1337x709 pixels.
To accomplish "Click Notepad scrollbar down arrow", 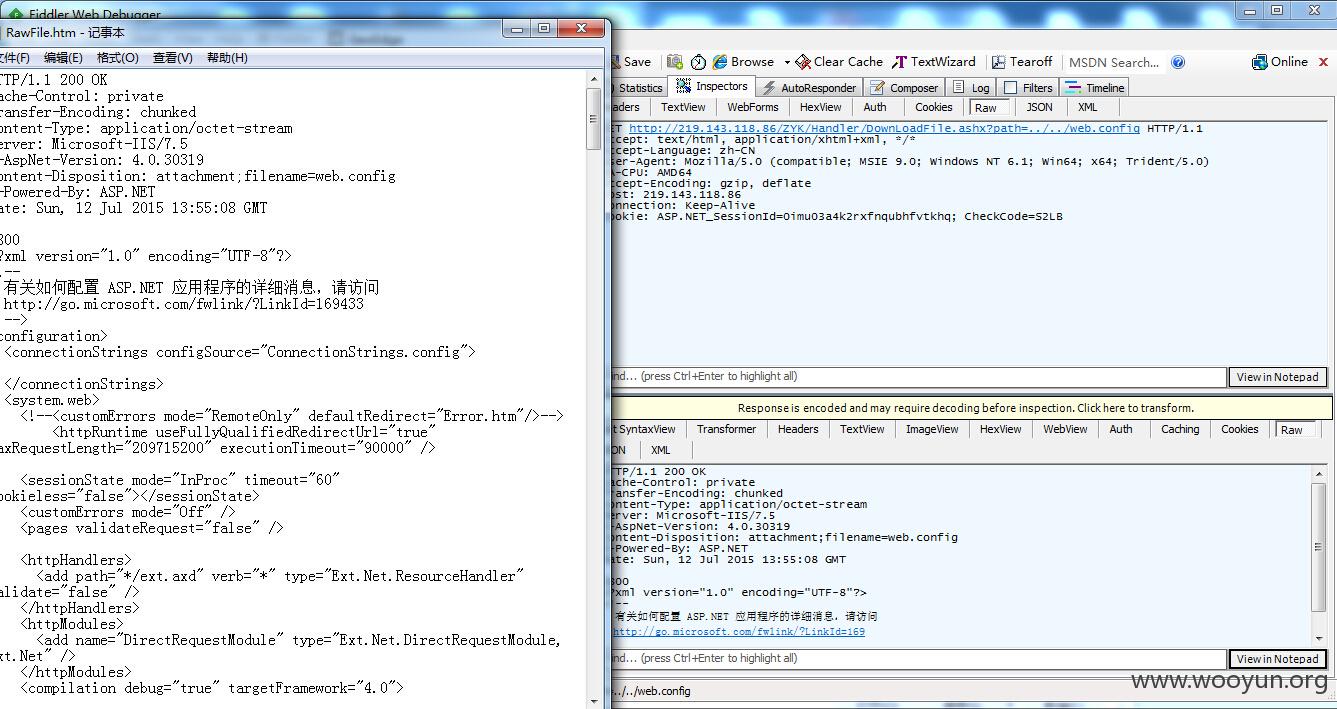I will [x=594, y=699].
